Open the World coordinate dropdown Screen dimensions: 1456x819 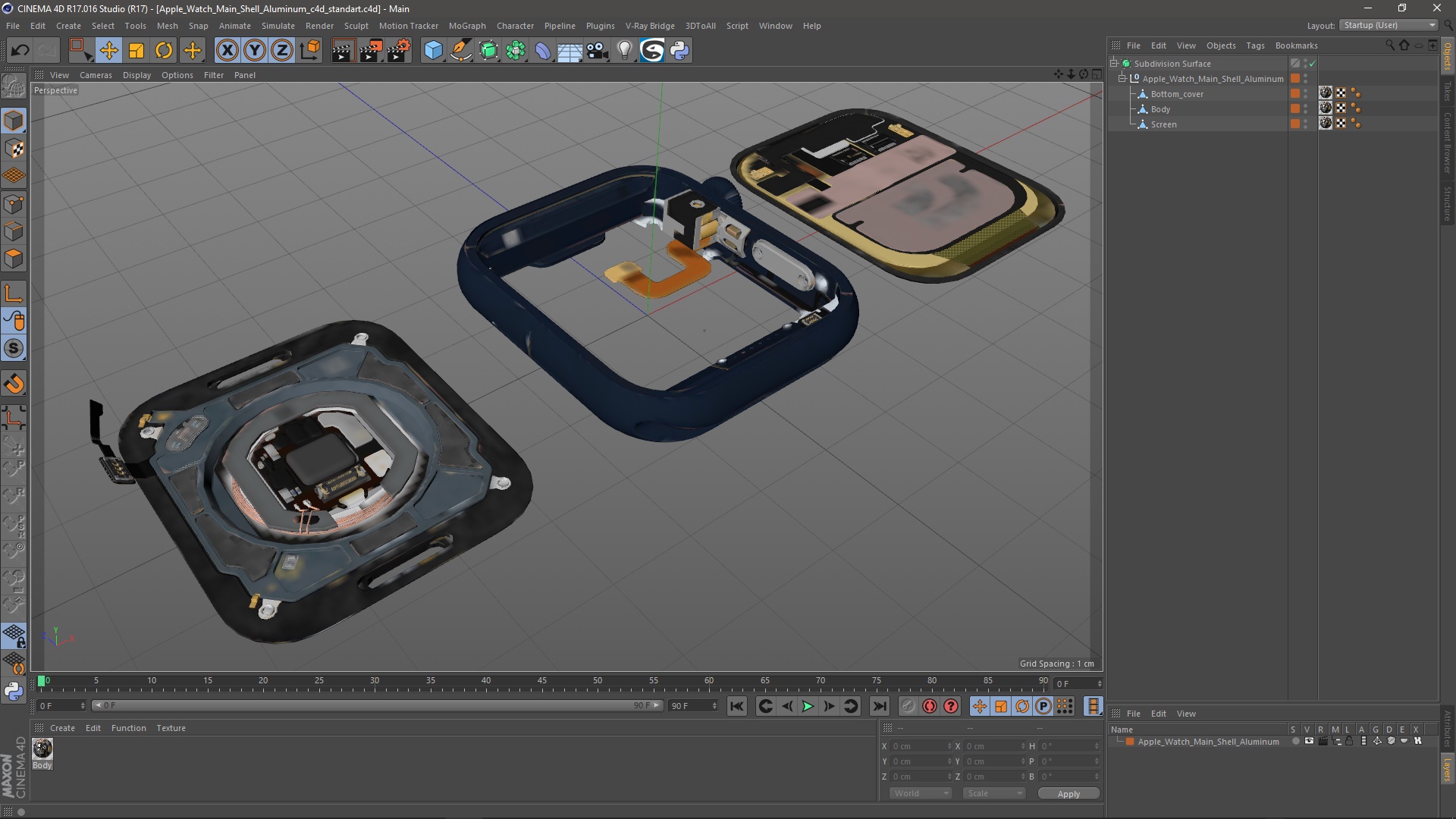(x=921, y=793)
